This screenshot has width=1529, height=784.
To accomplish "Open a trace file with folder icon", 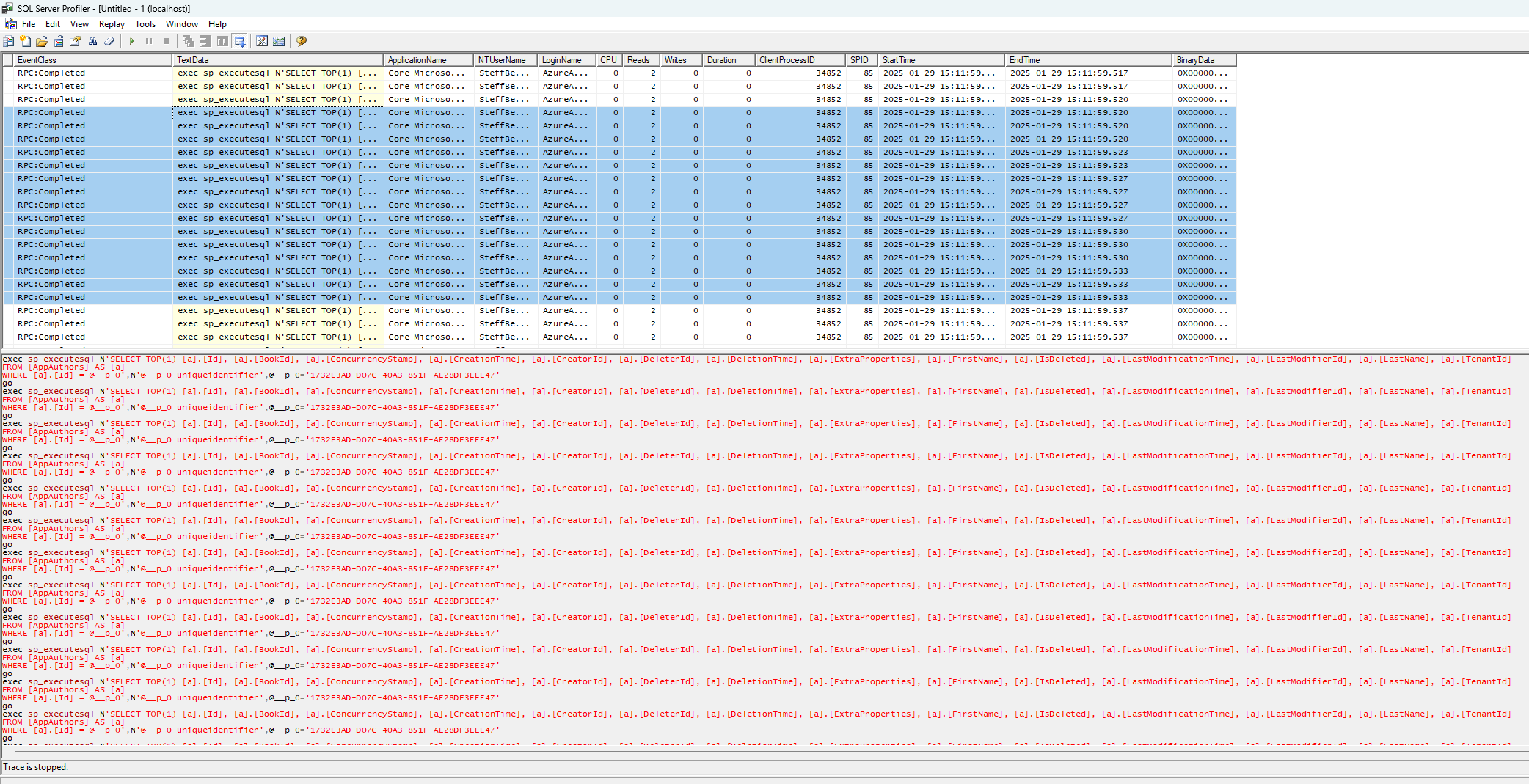I will tap(42, 41).
